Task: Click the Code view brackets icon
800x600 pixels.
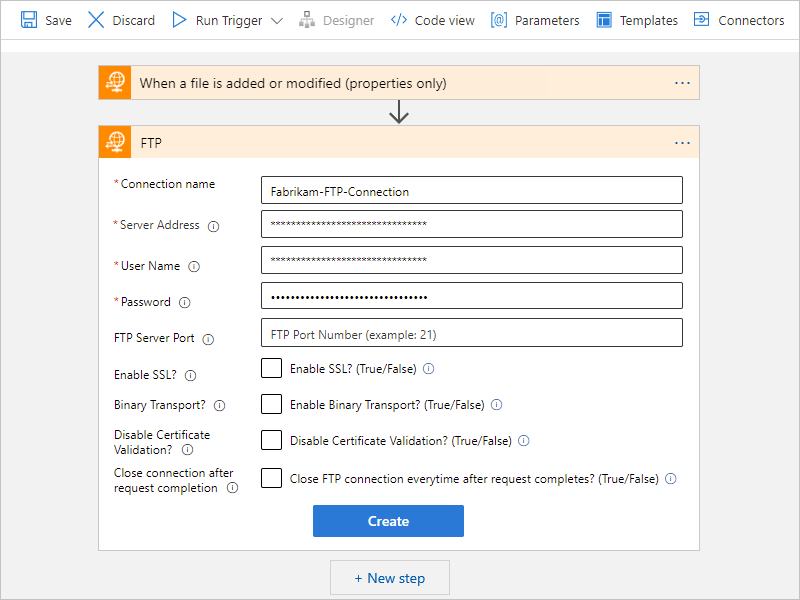Action: (x=399, y=20)
